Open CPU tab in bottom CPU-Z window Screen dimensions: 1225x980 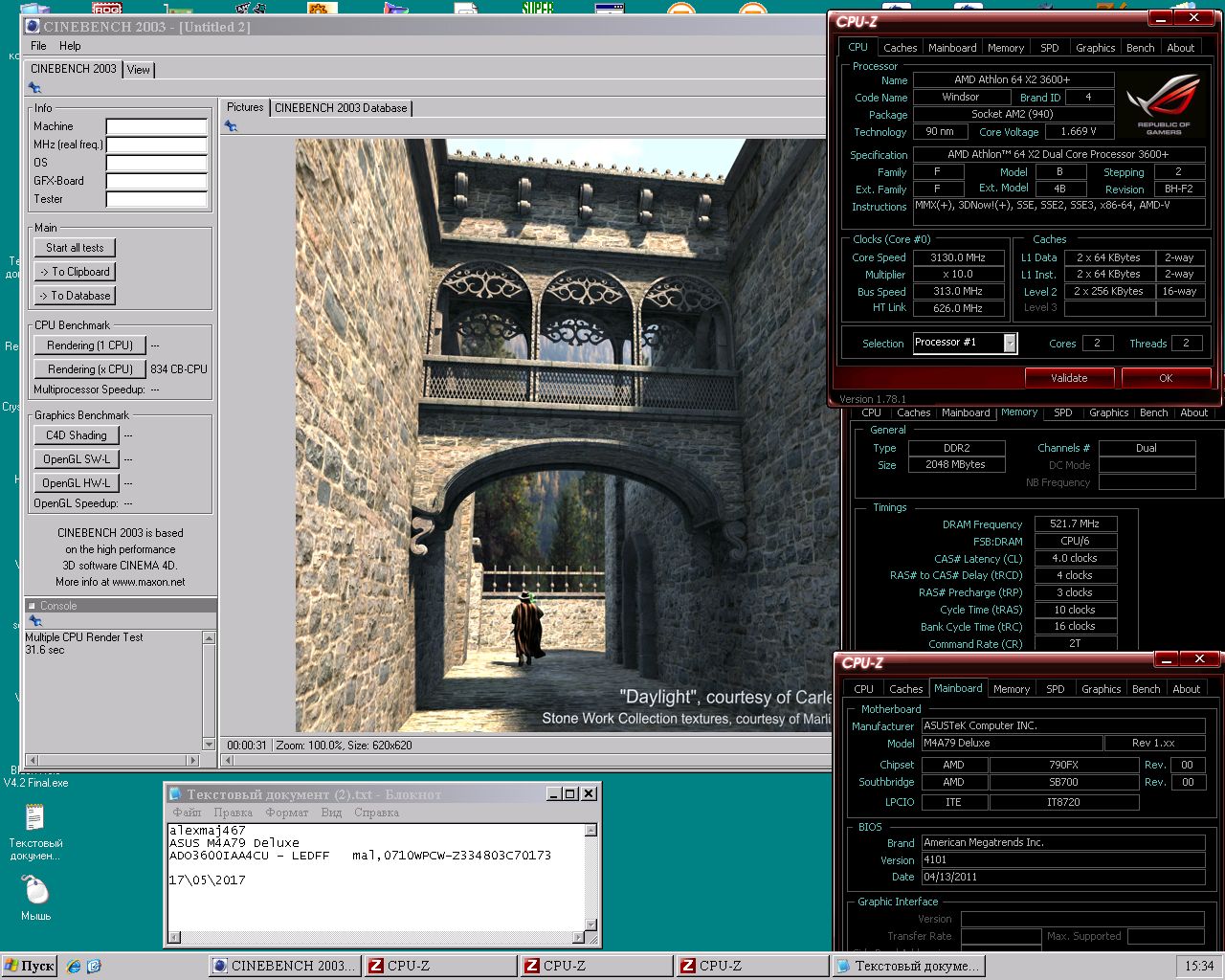863,689
